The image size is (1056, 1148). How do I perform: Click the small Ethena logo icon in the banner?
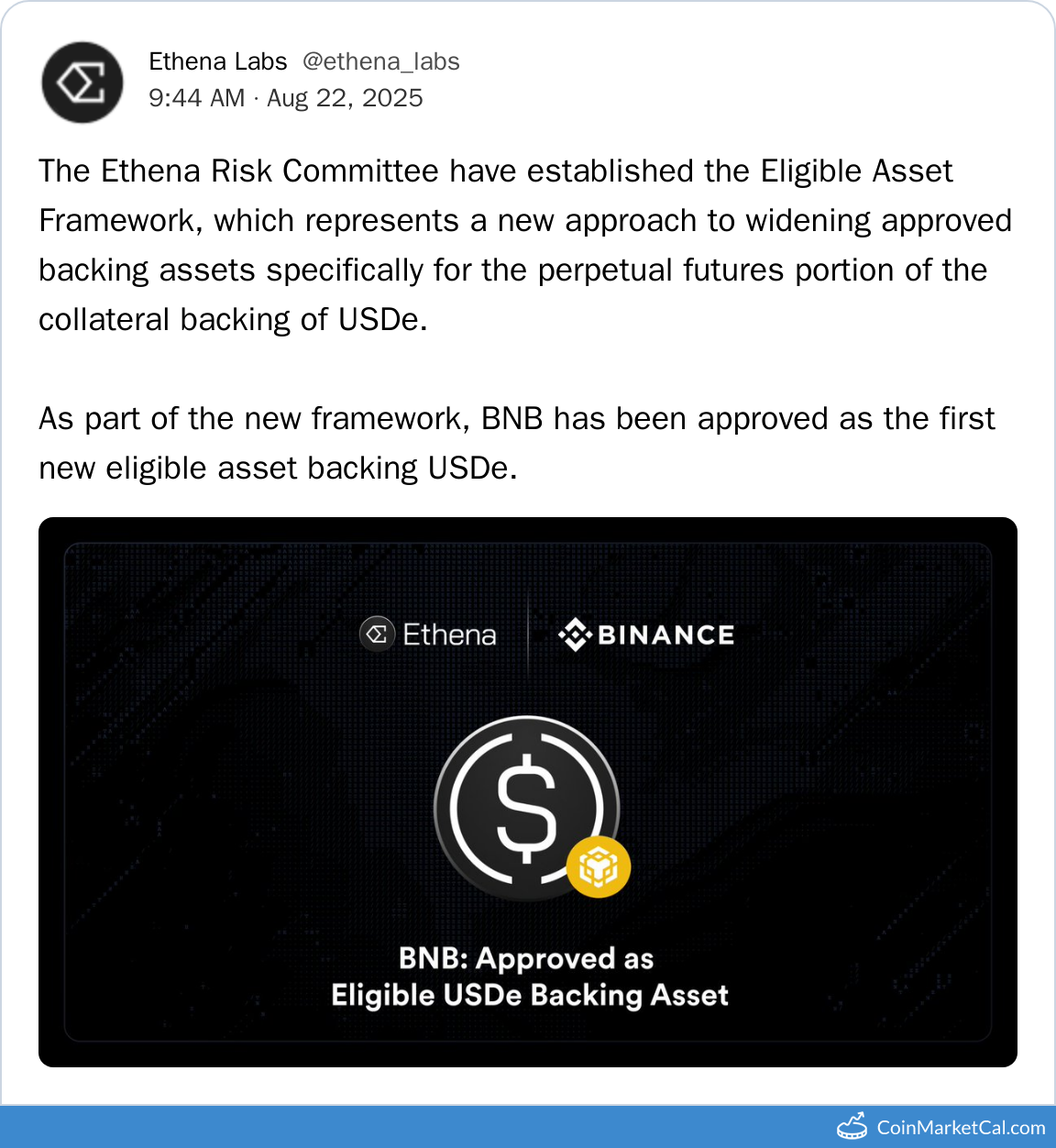click(x=377, y=635)
